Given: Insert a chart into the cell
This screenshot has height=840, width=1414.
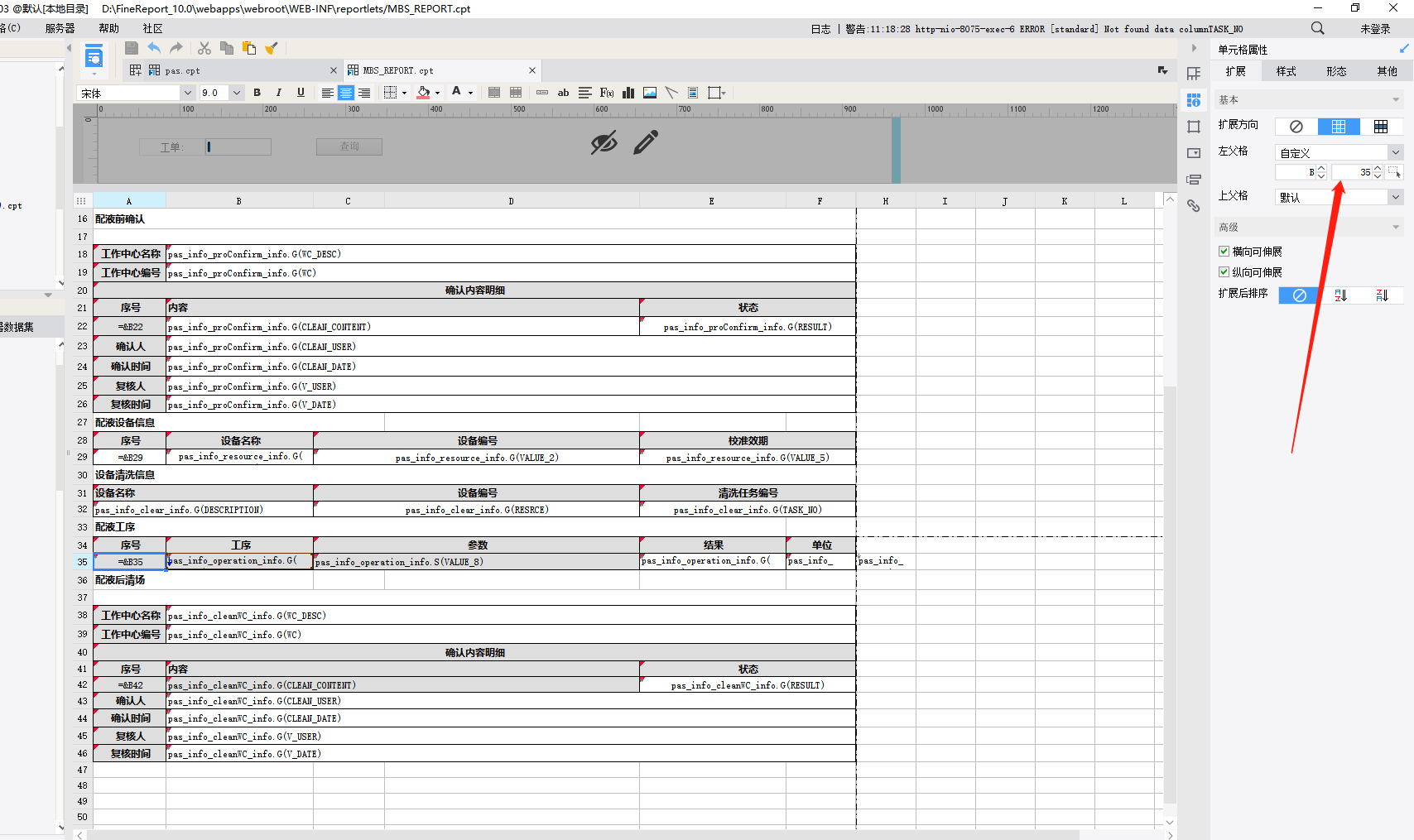Looking at the screenshot, I should tap(628, 93).
